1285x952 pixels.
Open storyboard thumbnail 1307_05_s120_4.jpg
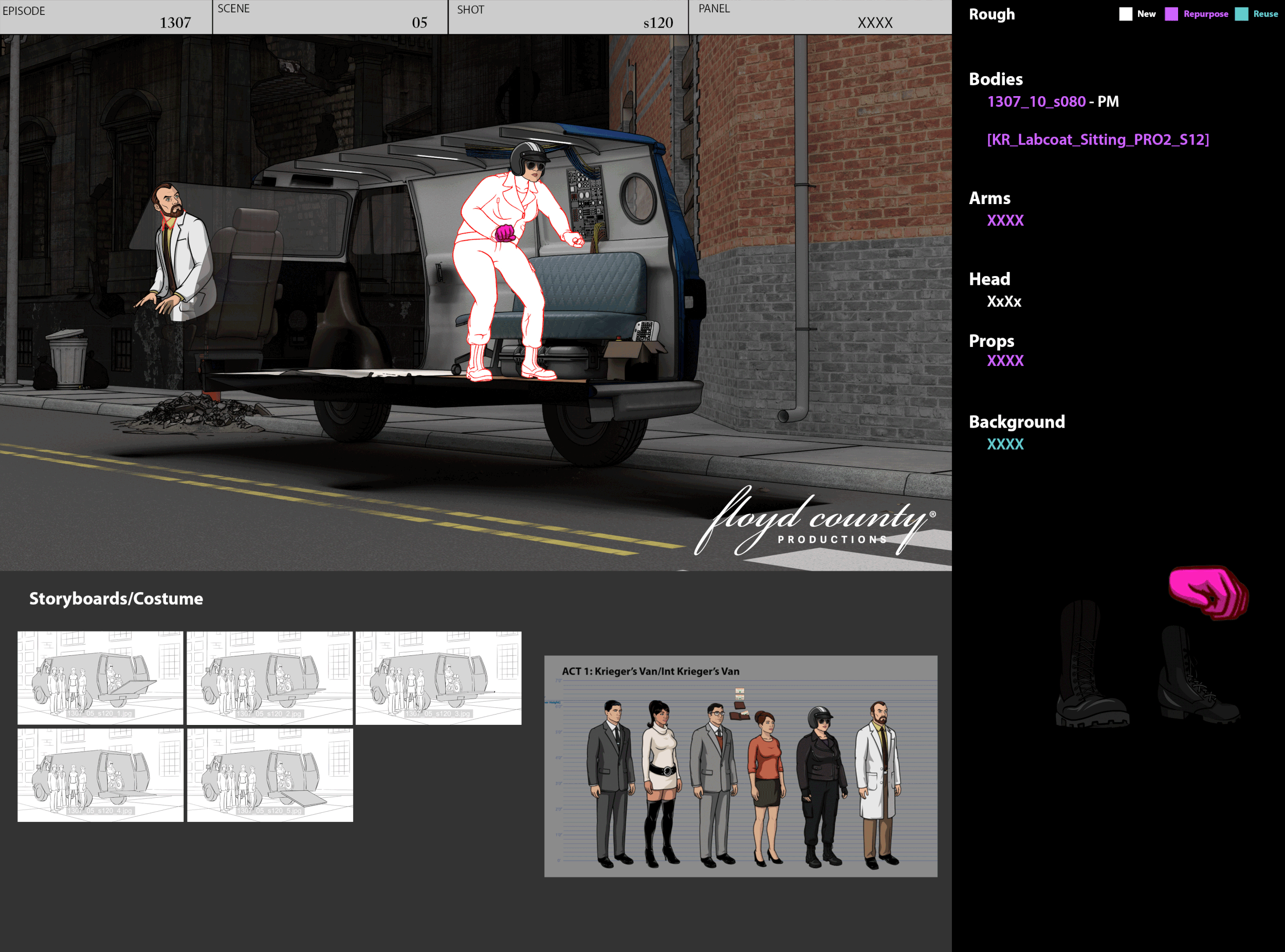100,775
